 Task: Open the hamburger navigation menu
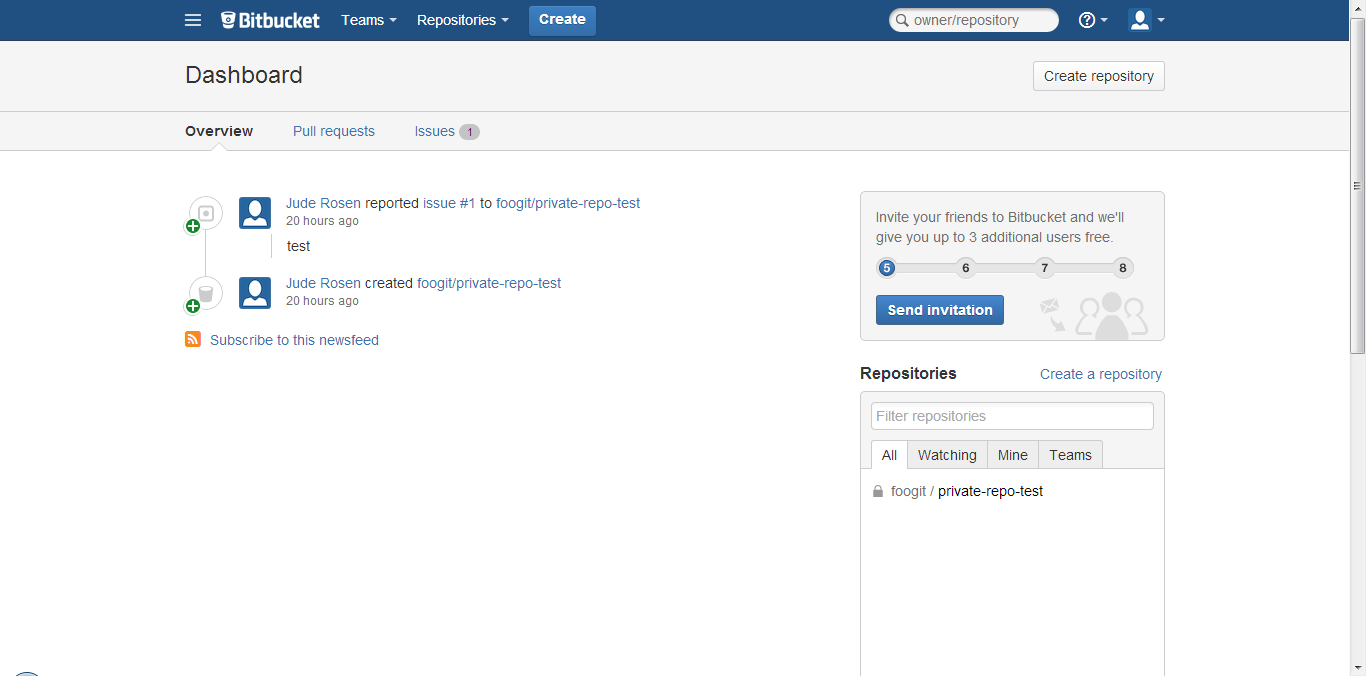(x=193, y=20)
